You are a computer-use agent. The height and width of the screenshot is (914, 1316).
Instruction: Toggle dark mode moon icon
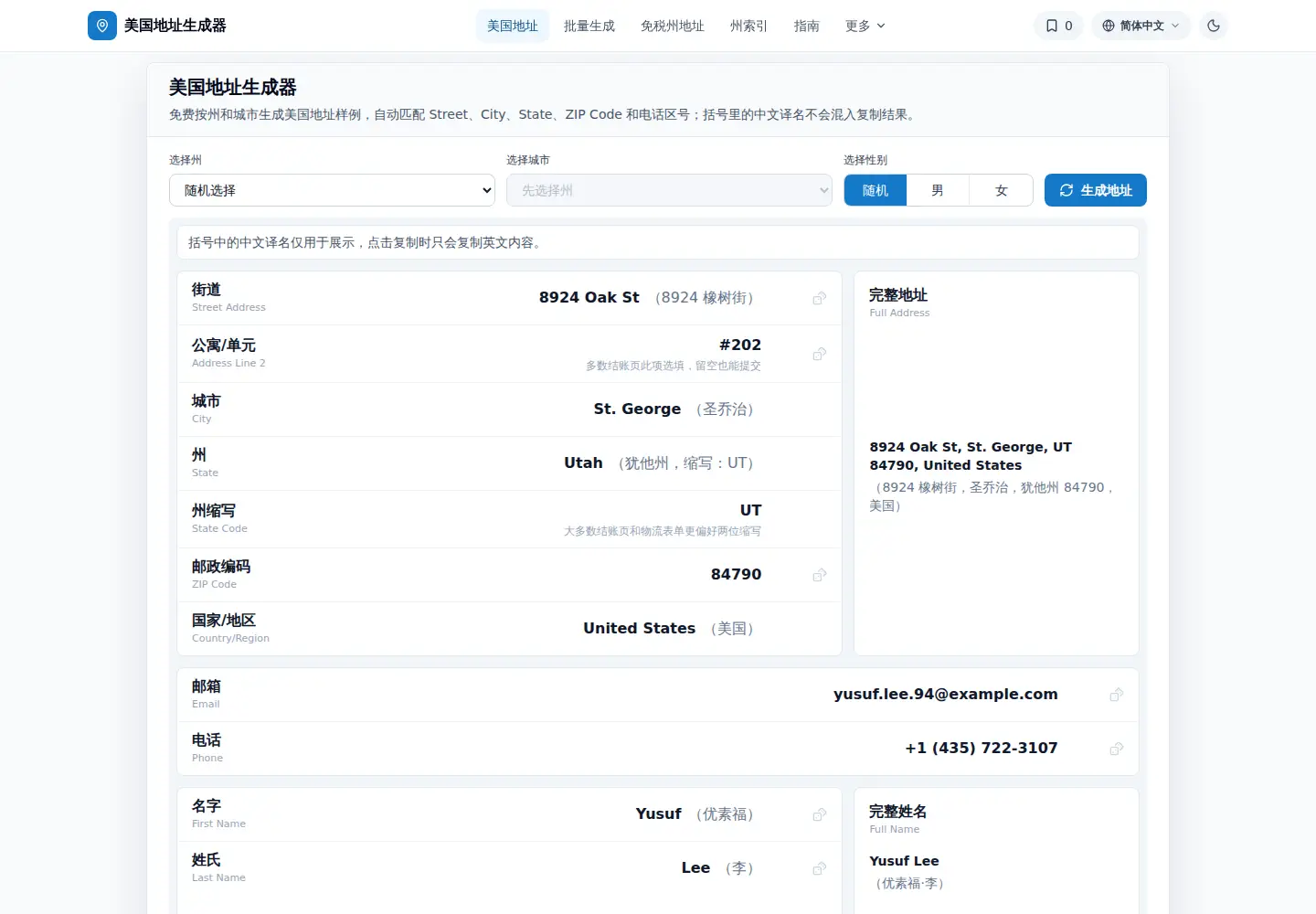tap(1214, 26)
